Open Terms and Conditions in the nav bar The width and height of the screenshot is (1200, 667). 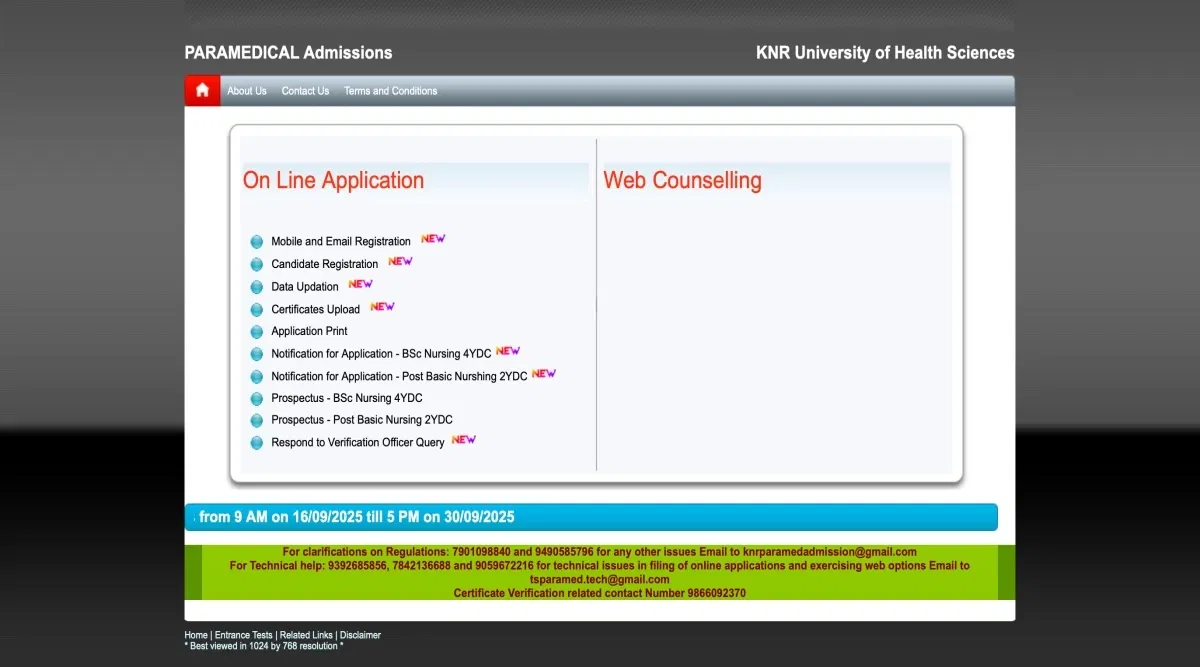coord(391,91)
